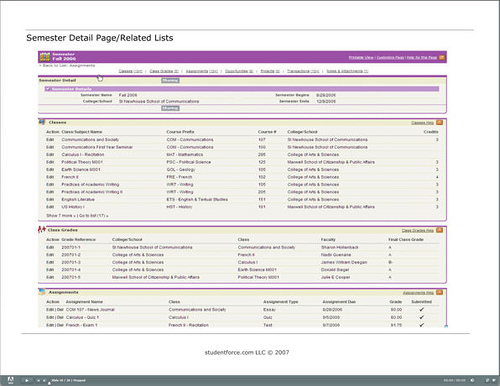The width and height of the screenshot is (500, 386).
Task: Collapse the Semester Details section arrow
Action: [x=48, y=89]
